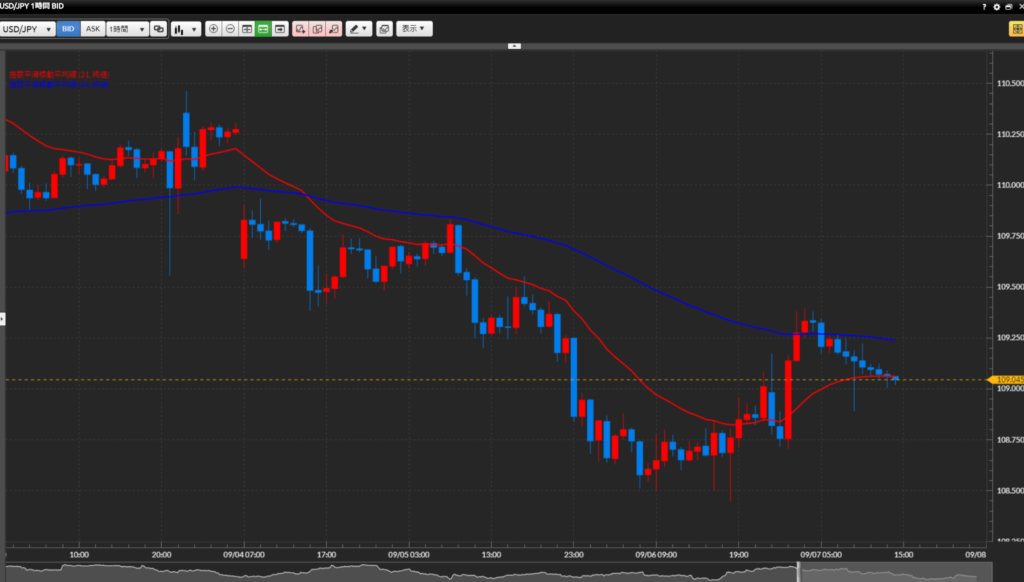Click the 109.04 current price marker
Viewport: 1024px width, 582px height.
pos(1006,380)
